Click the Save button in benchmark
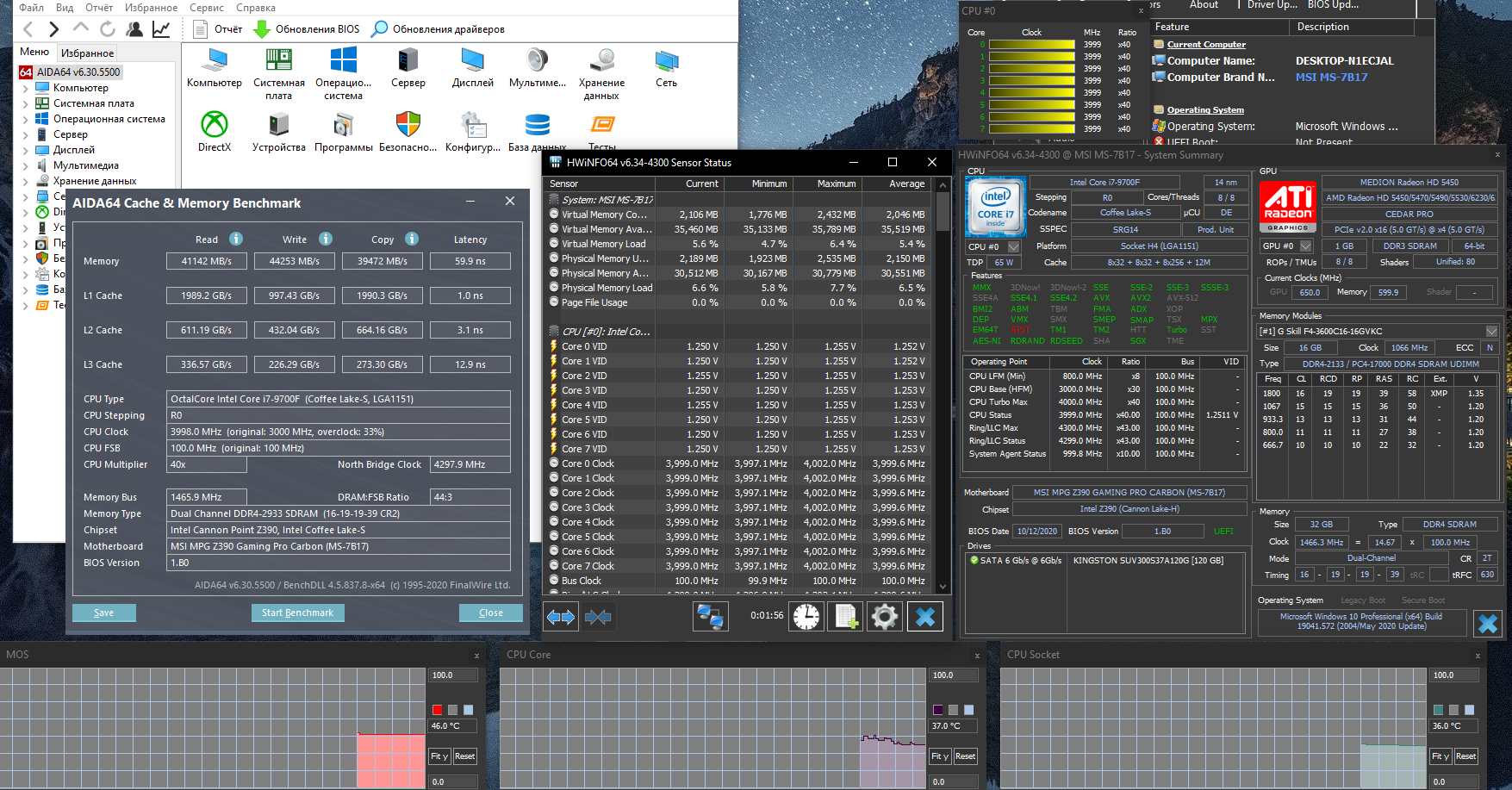The width and height of the screenshot is (1512, 790). click(x=103, y=613)
